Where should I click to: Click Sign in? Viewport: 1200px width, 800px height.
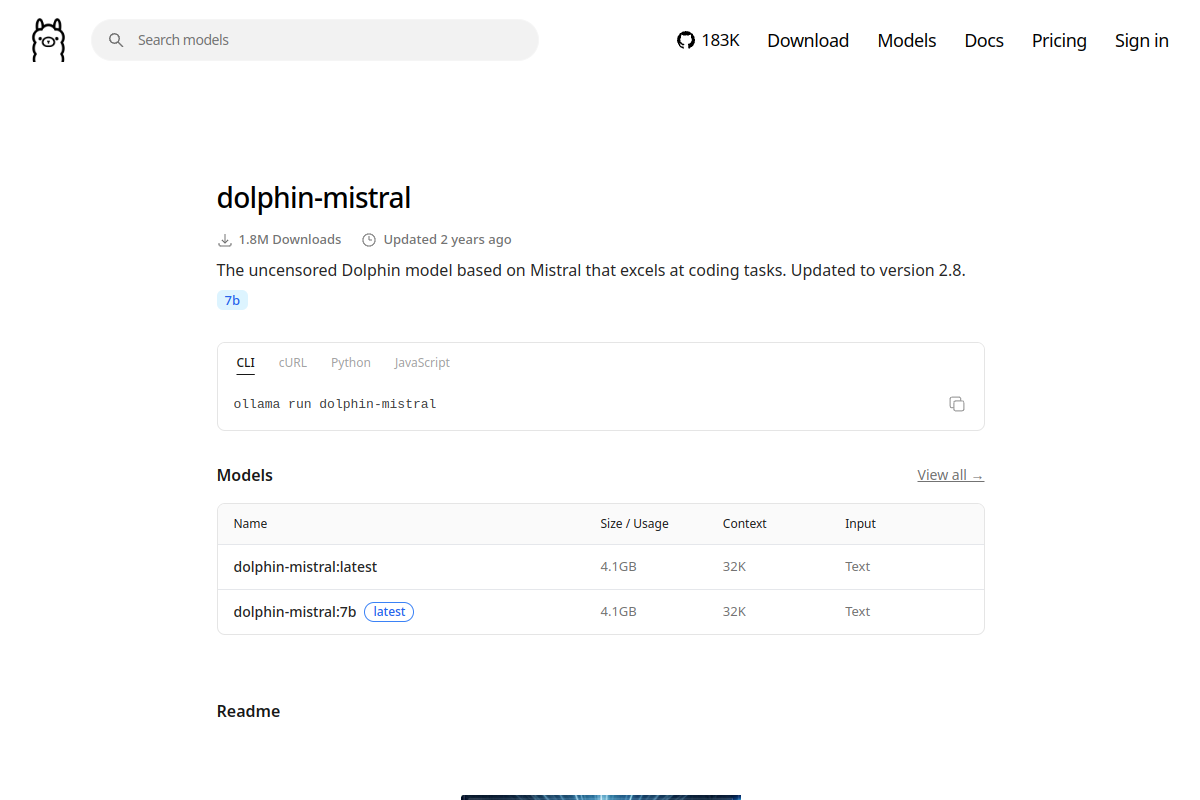pos(1142,40)
